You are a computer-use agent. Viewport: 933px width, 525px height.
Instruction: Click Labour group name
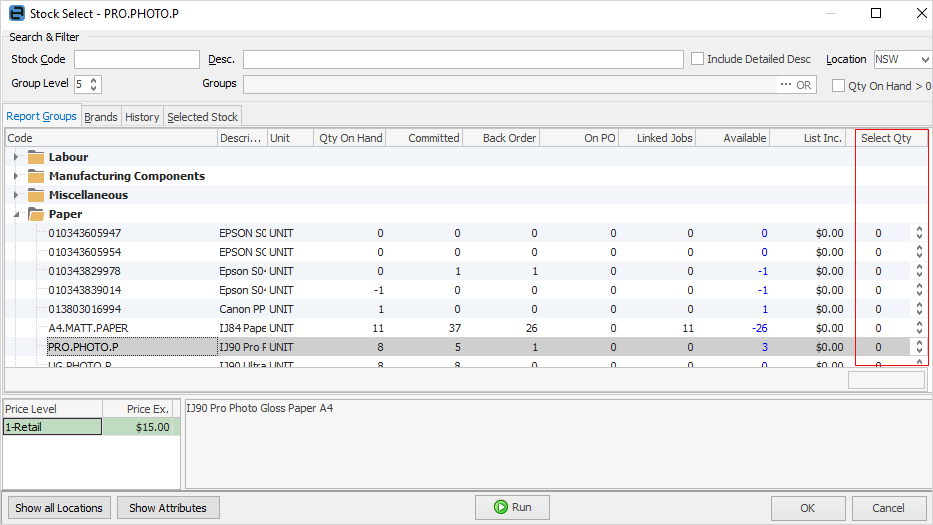click(x=68, y=157)
